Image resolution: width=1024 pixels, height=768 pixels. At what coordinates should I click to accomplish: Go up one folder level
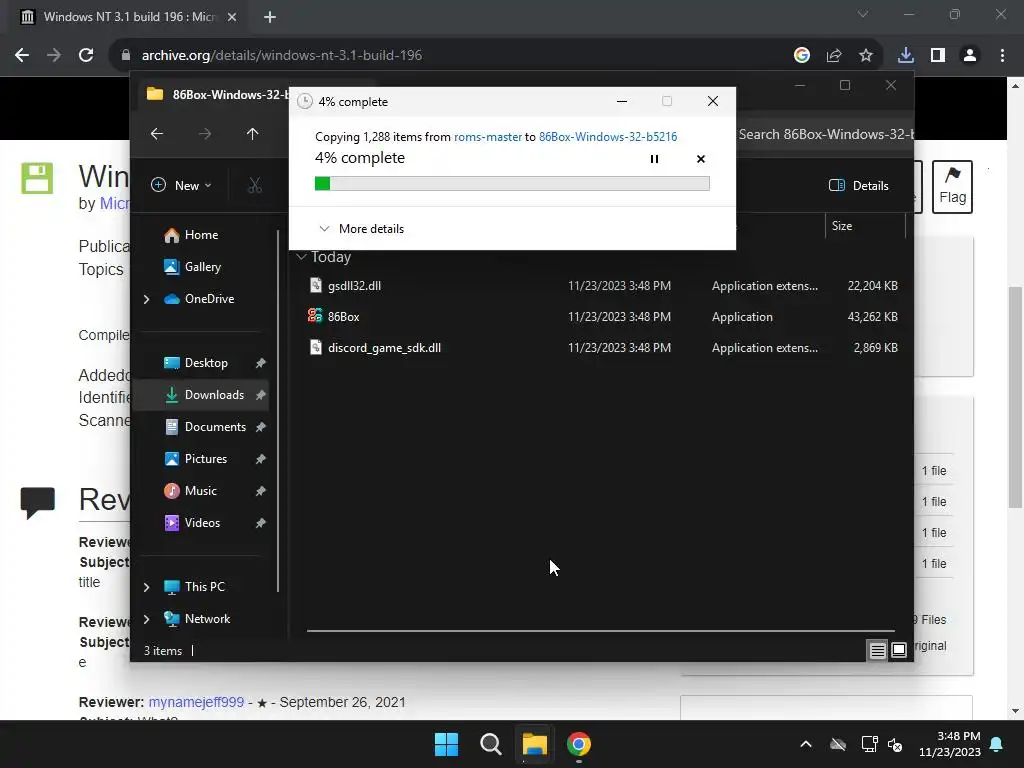(253, 134)
